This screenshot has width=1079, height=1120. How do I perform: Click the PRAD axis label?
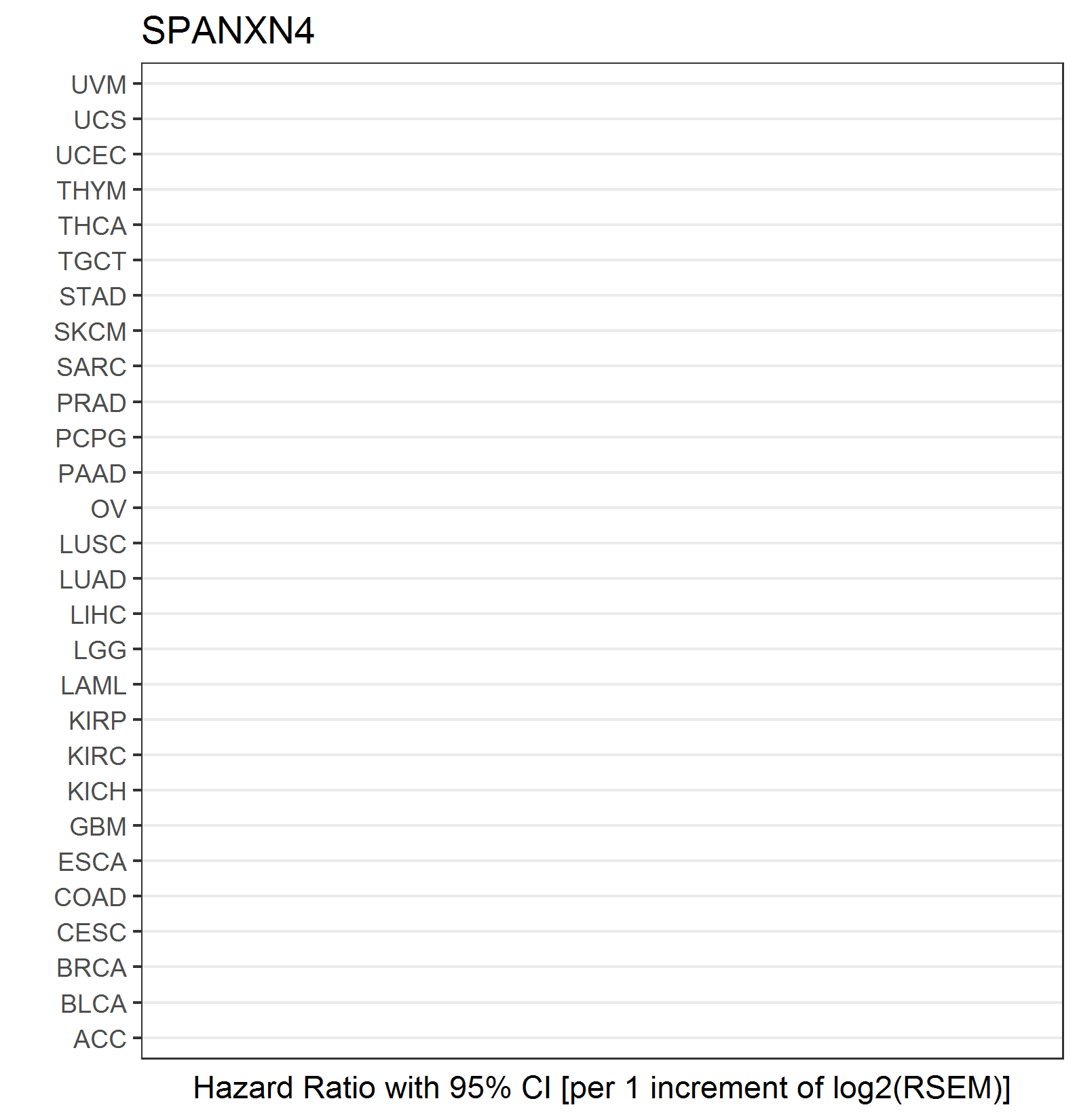92,403
